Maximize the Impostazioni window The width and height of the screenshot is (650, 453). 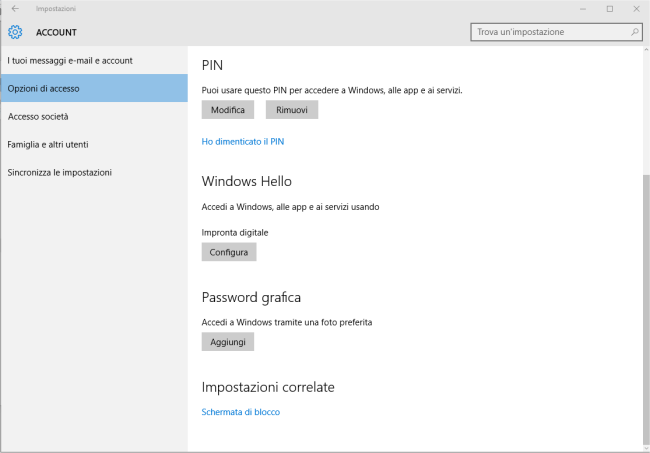(x=610, y=9)
